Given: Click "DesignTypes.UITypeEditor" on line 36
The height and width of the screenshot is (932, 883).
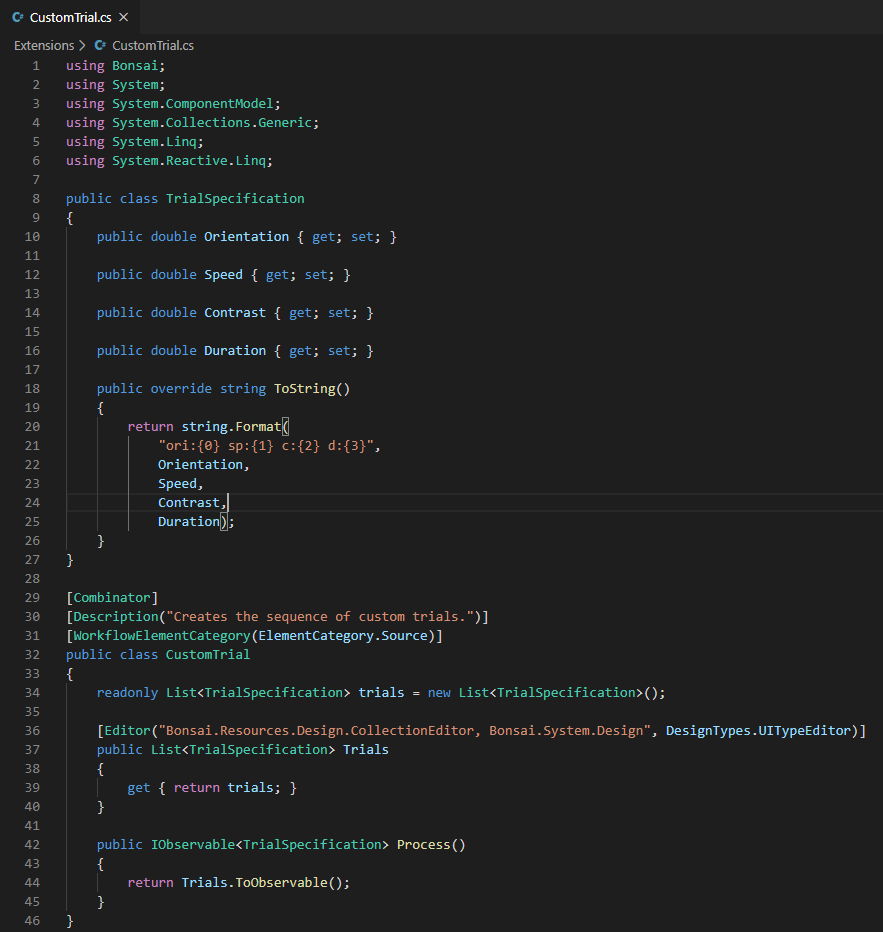Looking at the screenshot, I should point(759,731).
